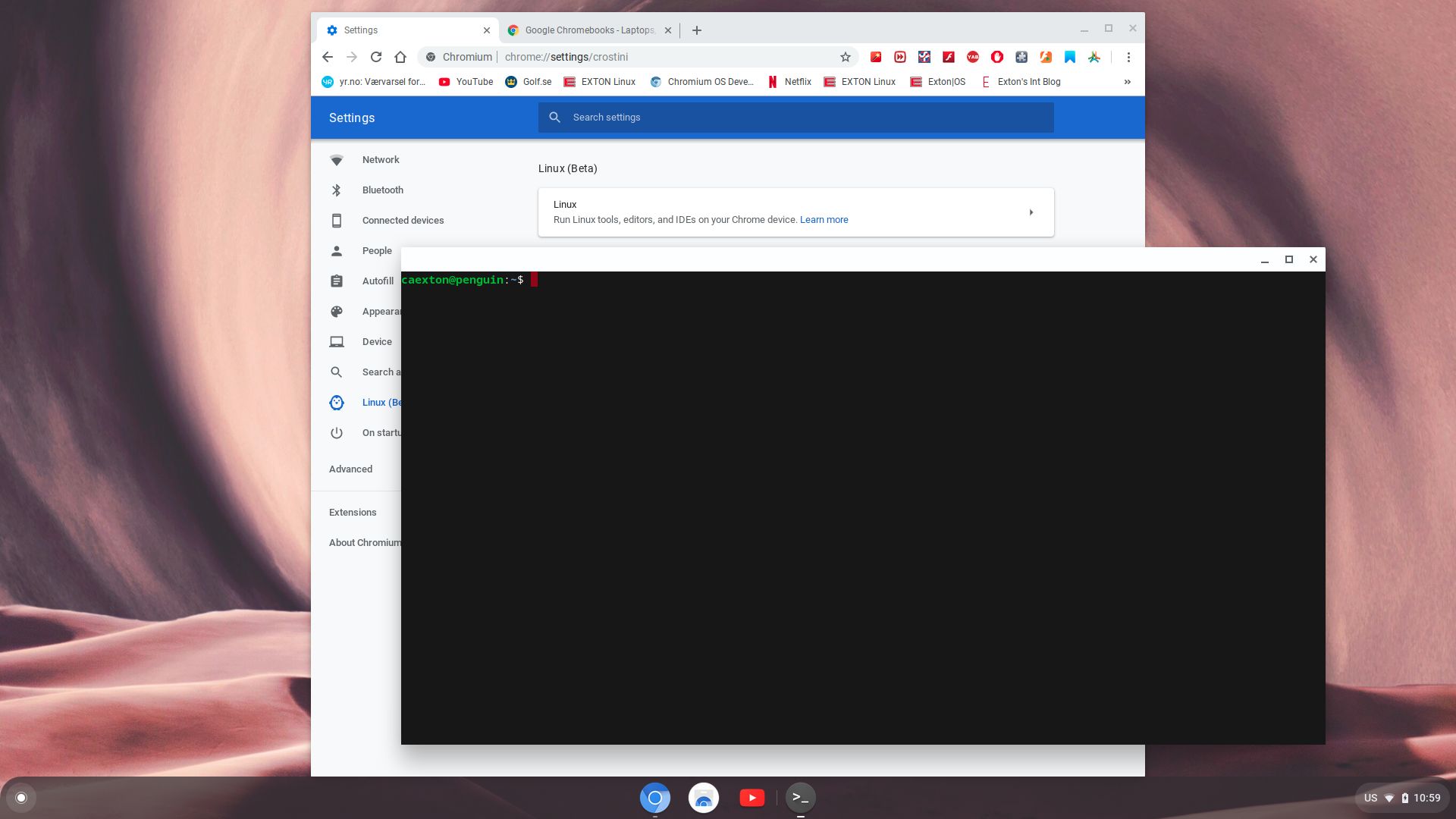Open the Network settings section
1456x819 pixels.
click(x=380, y=160)
